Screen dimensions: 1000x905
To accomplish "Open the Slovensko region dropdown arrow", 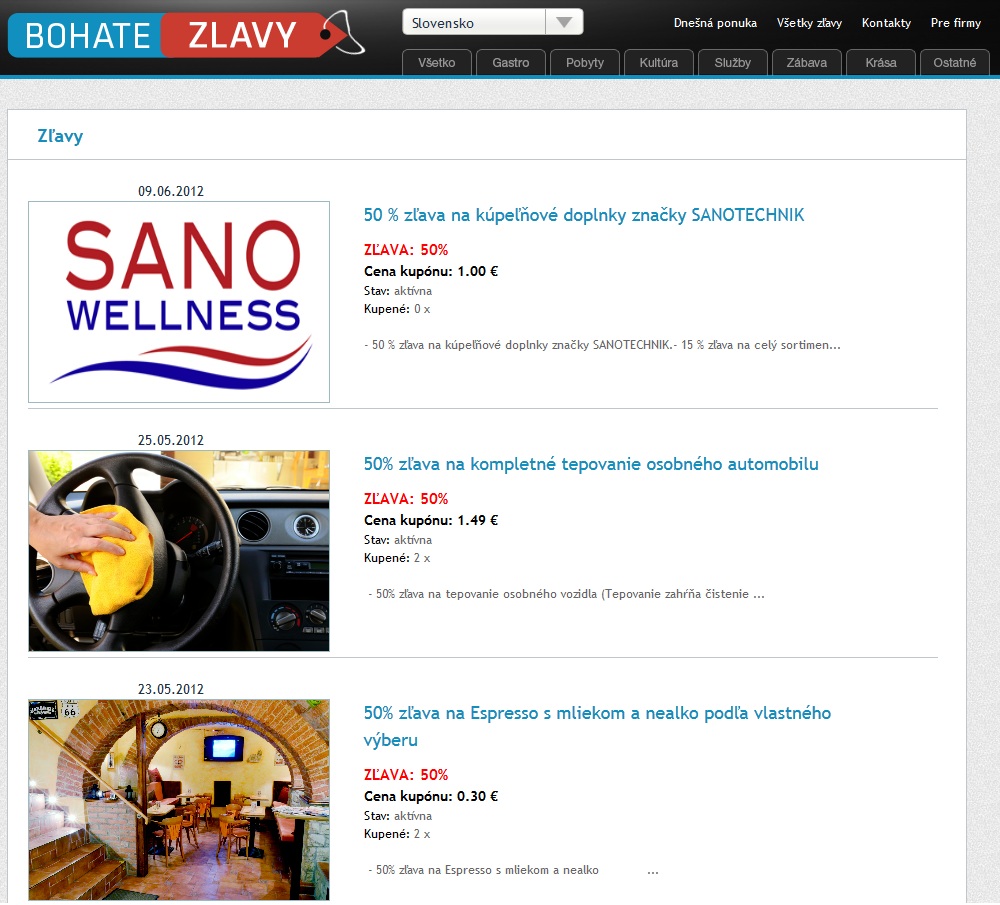I will point(564,22).
